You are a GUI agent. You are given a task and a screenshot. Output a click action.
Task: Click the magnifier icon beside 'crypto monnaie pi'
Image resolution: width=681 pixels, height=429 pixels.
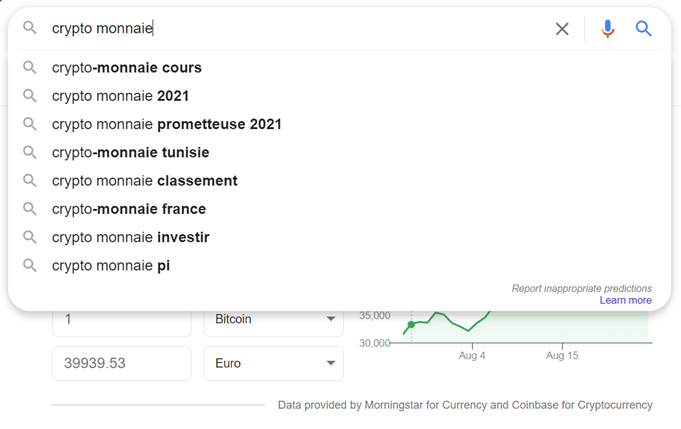point(30,266)
